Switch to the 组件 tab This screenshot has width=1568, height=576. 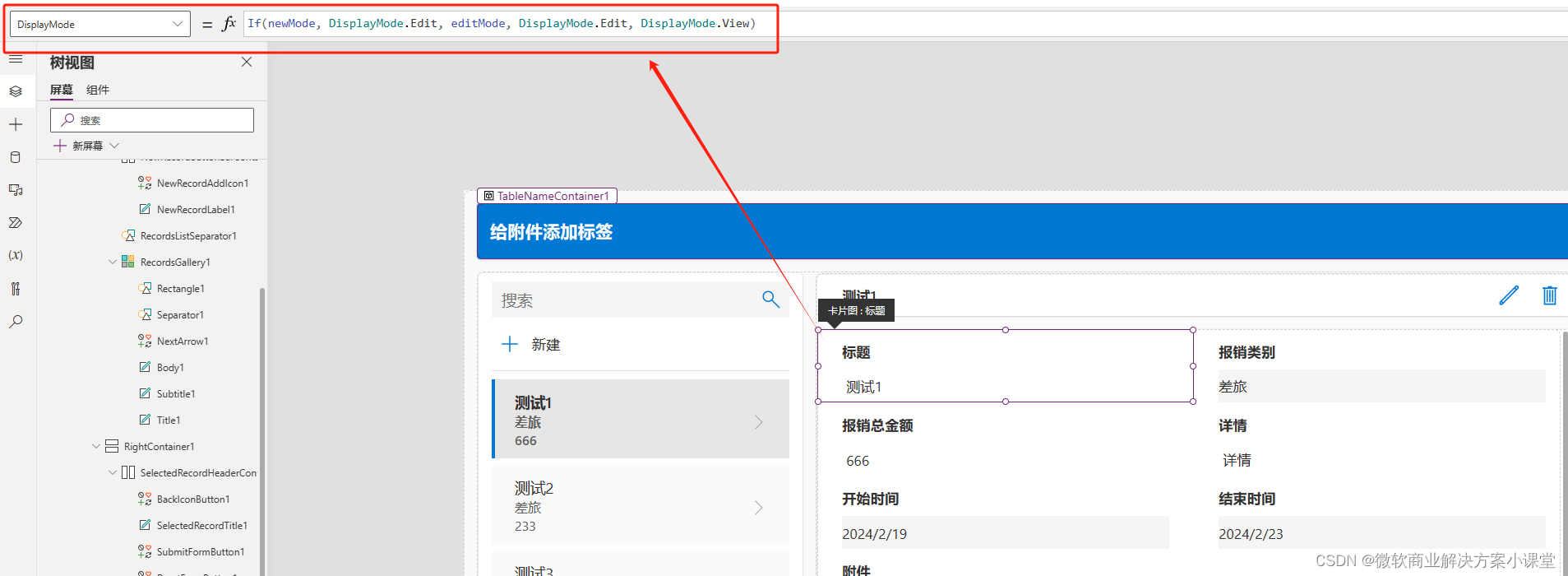98,90
